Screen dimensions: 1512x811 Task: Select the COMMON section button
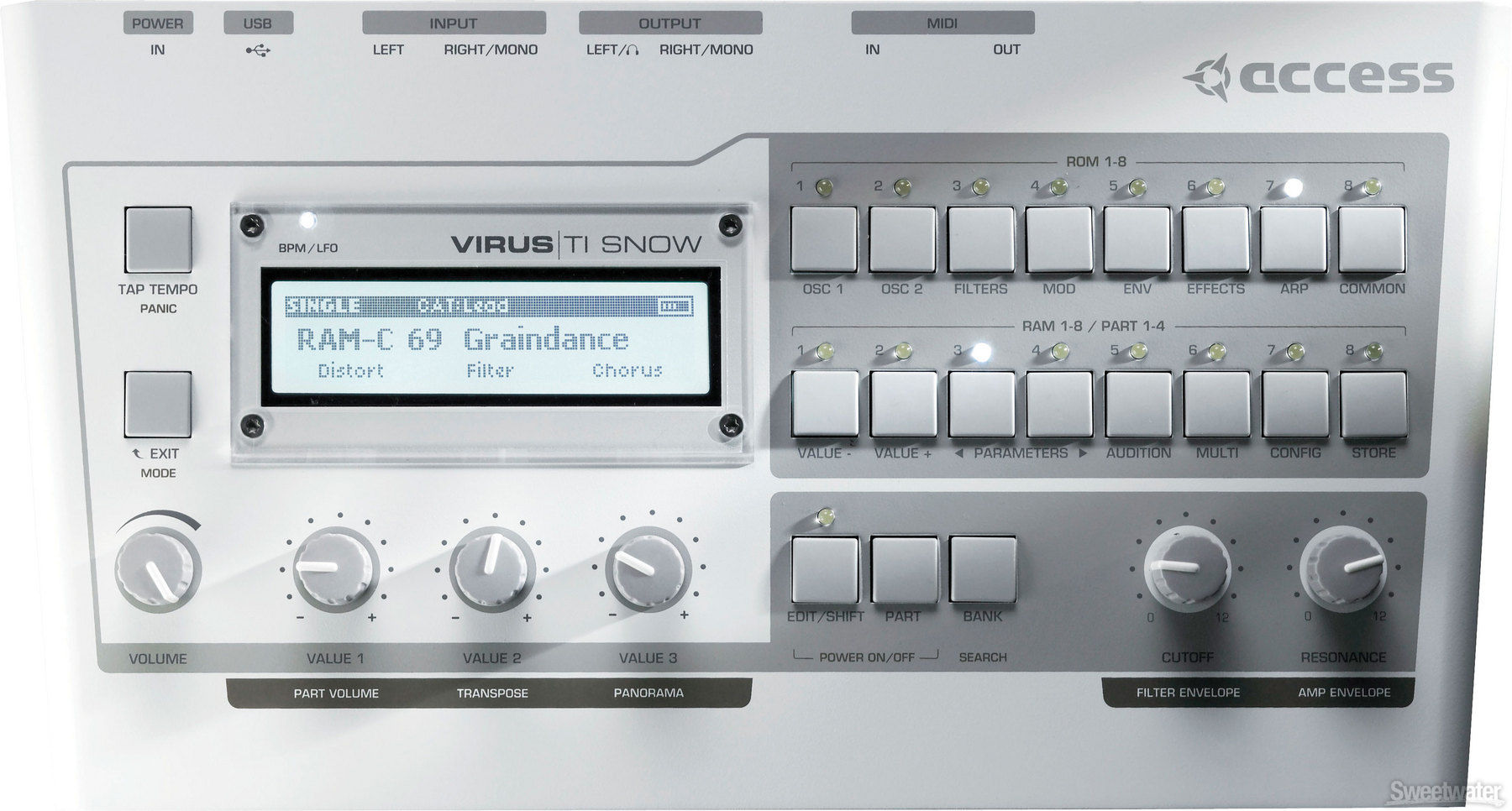coord(1373,239)
